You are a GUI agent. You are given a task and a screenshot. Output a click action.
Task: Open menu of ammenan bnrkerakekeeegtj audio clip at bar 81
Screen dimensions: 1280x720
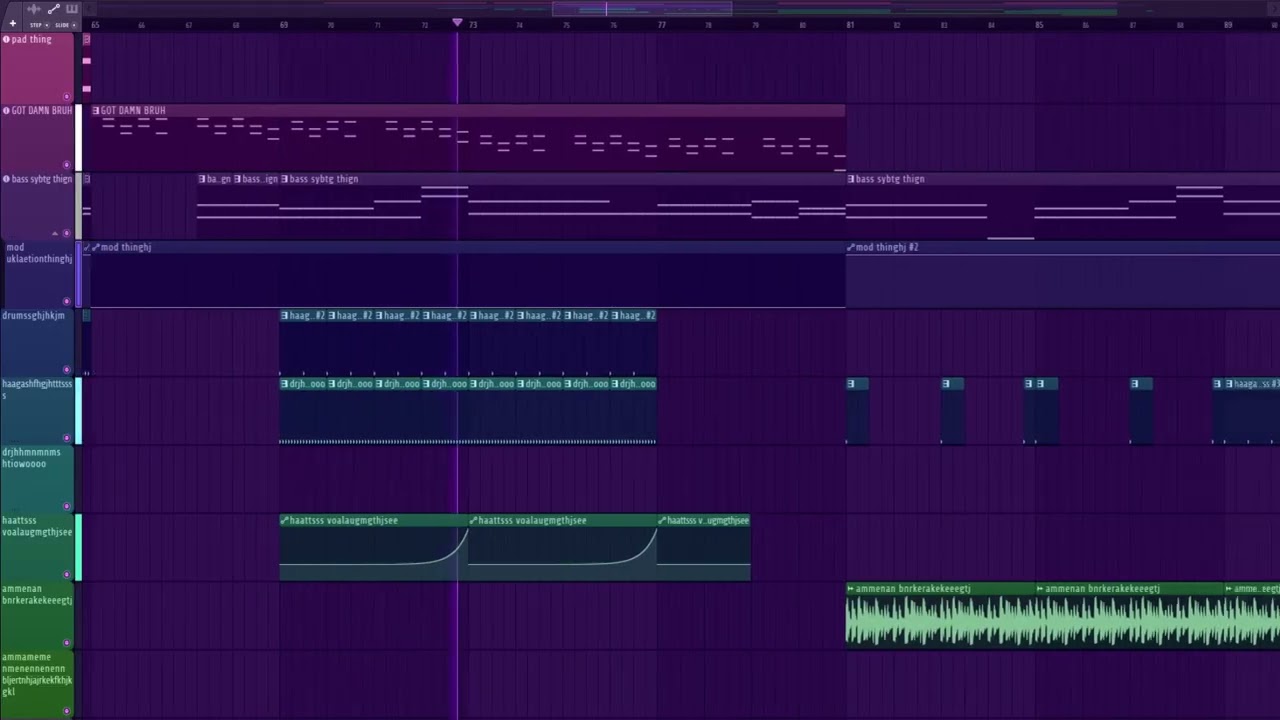point(851,589)
